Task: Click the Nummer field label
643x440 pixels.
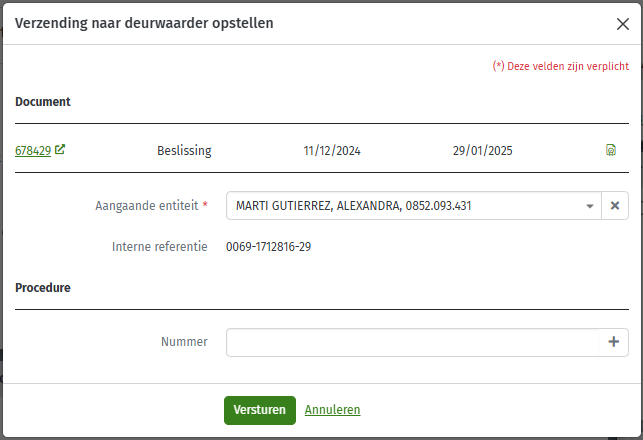Action: [x=184, y=342]
